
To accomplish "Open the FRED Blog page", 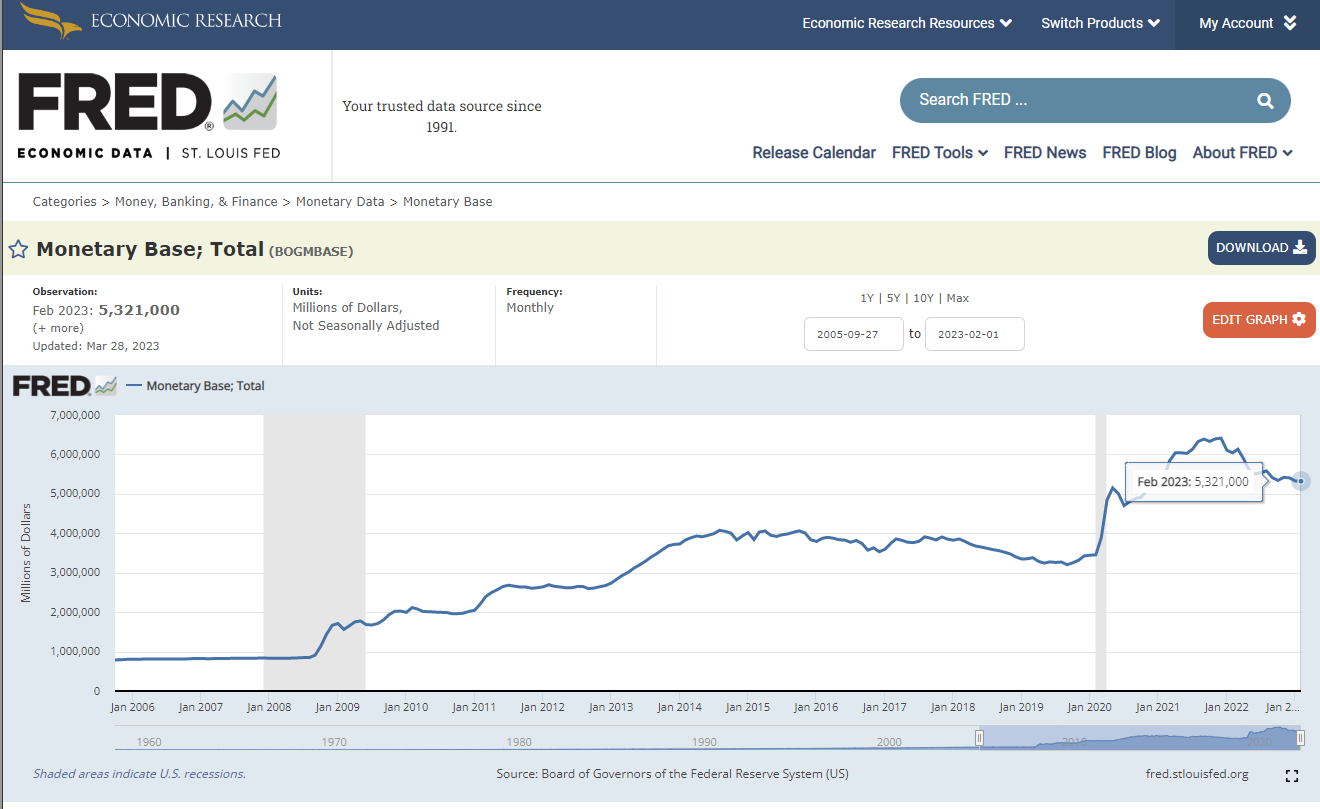I will click(x=1139, y=153).
